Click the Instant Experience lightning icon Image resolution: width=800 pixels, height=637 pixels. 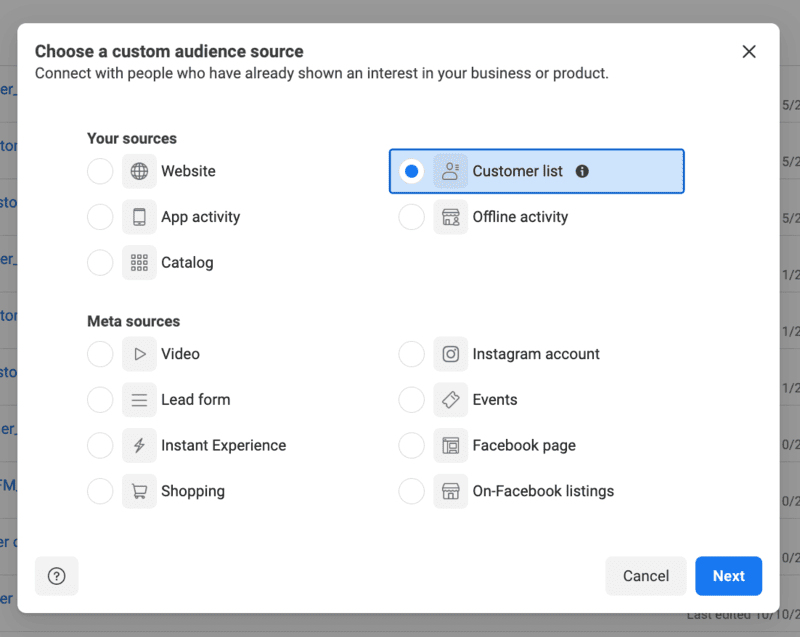pos(139,446)
